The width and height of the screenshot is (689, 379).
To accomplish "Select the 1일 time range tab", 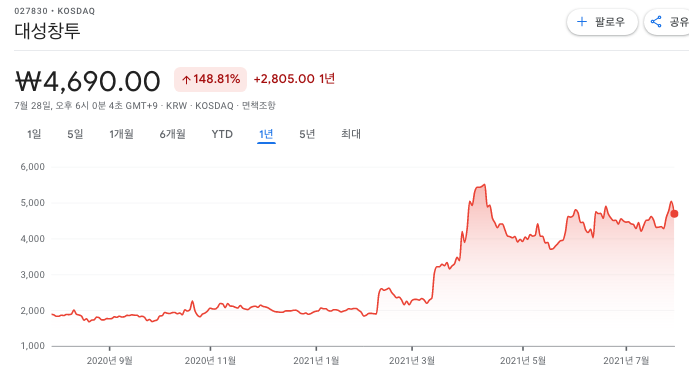I will (34, 134).
